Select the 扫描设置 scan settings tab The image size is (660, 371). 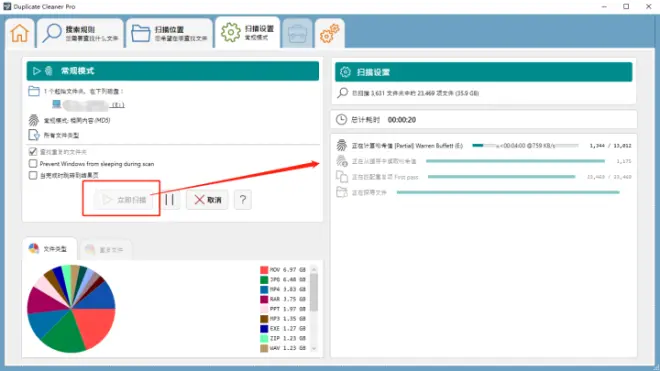pos(248,32)
